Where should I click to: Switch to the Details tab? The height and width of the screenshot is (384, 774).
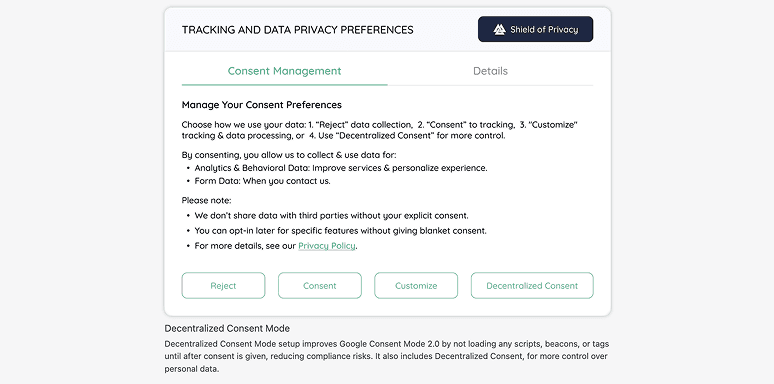[x=490, y=71]
